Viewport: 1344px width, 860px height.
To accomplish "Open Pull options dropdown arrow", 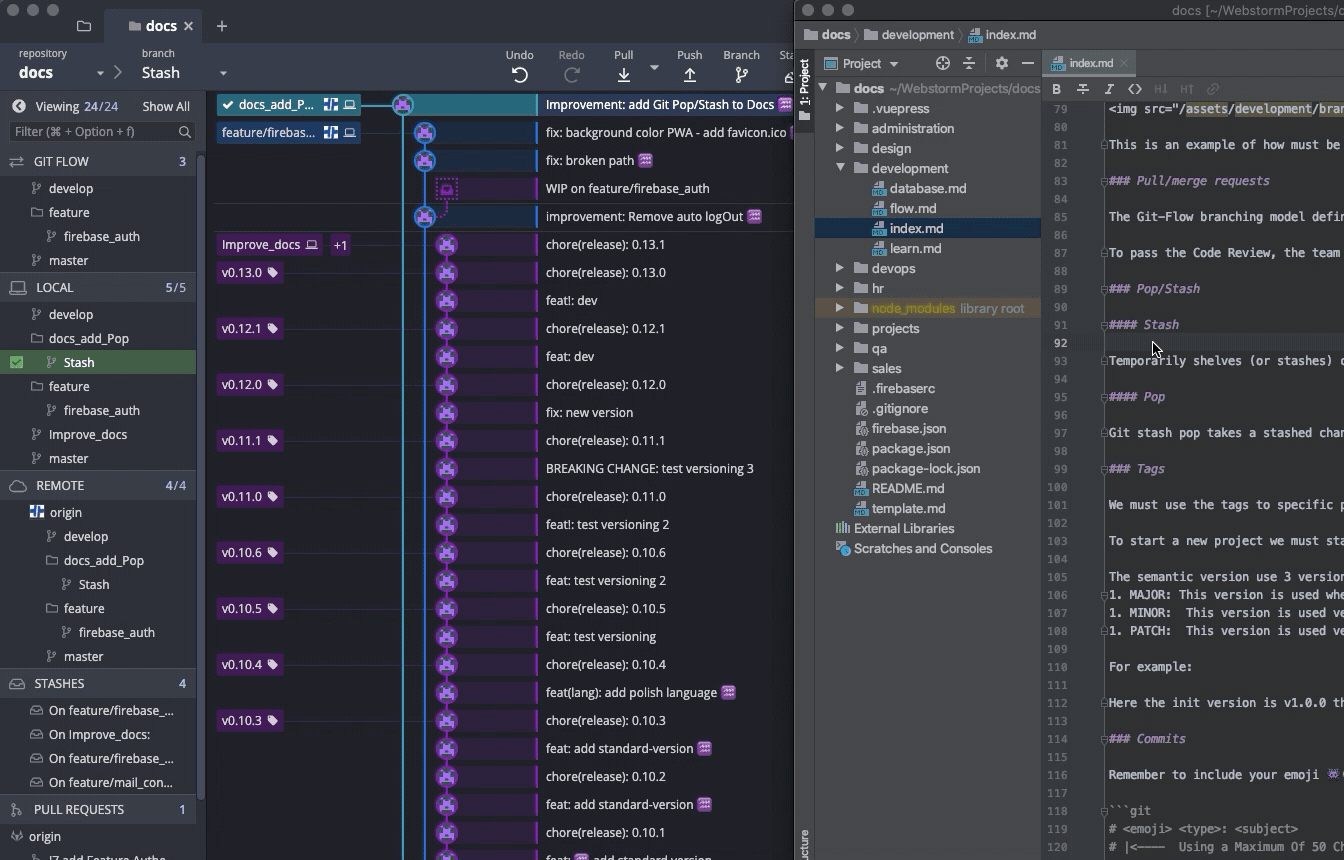I will pyautogui.click(x=654, y=68).
